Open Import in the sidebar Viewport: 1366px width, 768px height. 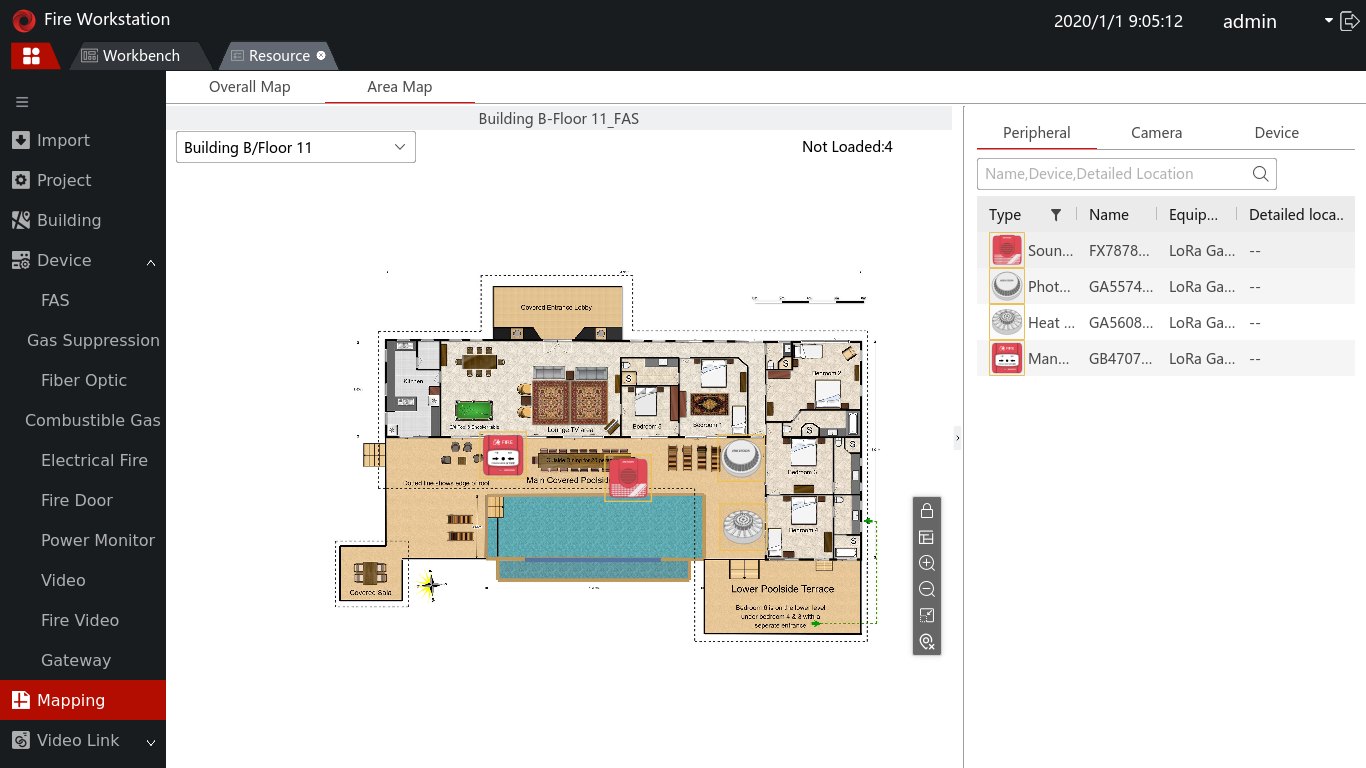[83, 141]
